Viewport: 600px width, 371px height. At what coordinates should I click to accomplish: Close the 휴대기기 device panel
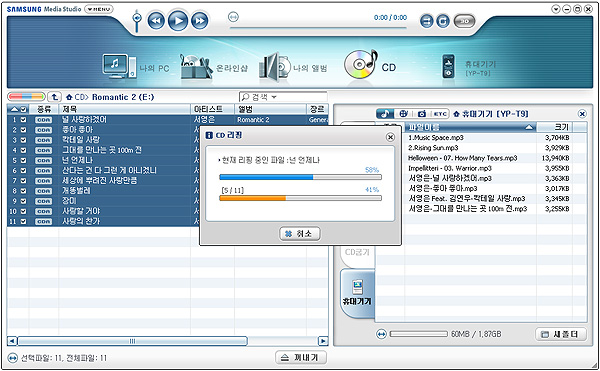pyautogui.click(x=582, y=114)
